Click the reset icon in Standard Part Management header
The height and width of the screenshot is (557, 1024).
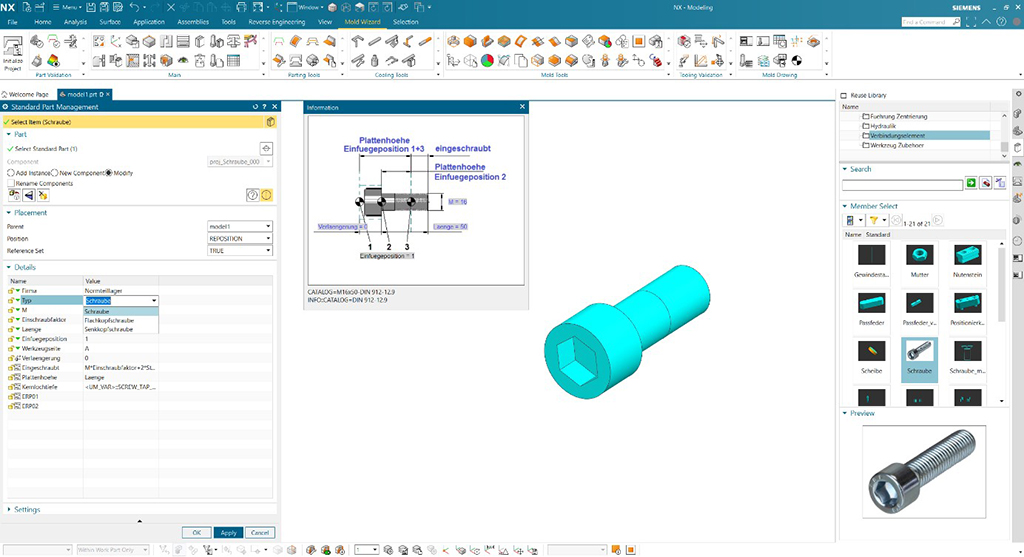pos(255,106)
